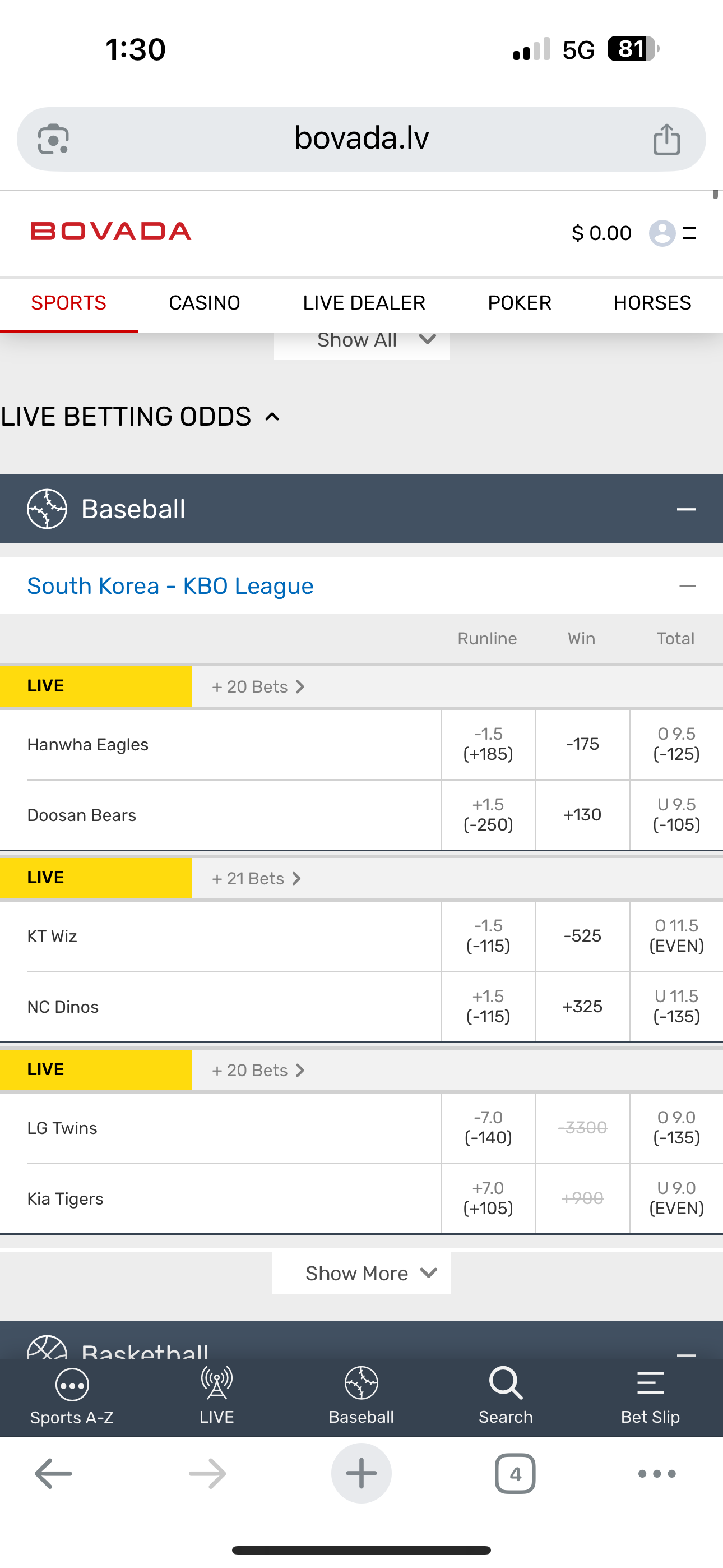Image resolution: width=723 pixels, height=1568 pixels.
Task: Open browser tabs switcher showing 4
Action: (x=515, y=1474)
